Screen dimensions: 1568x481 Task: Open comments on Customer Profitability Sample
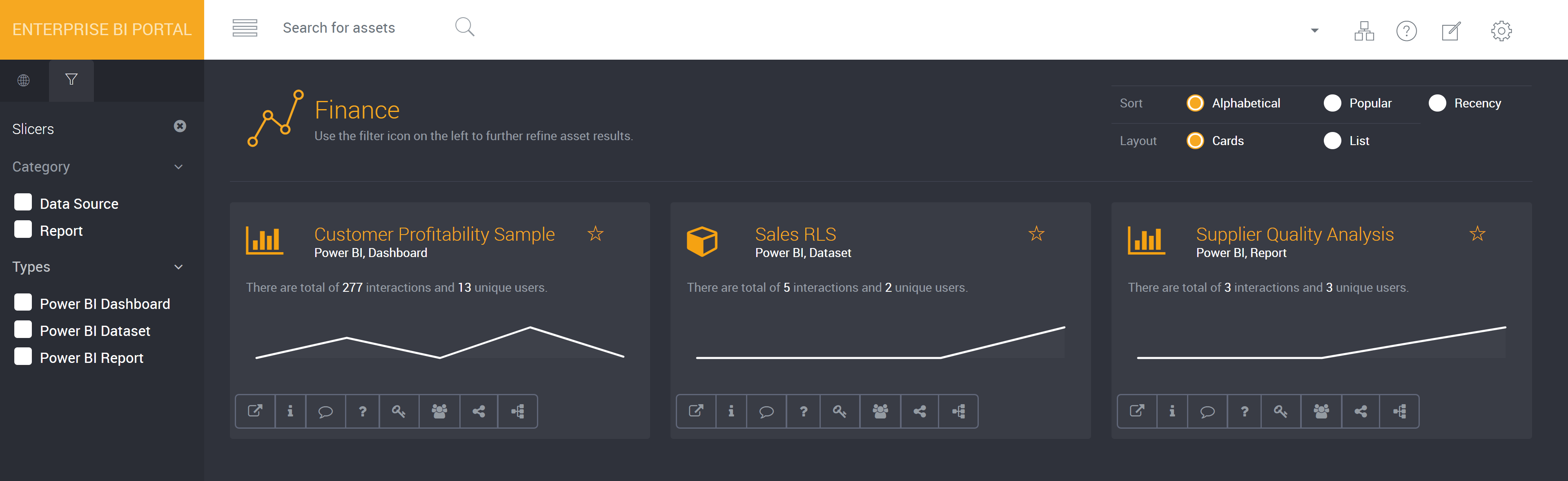coord(326,411)
